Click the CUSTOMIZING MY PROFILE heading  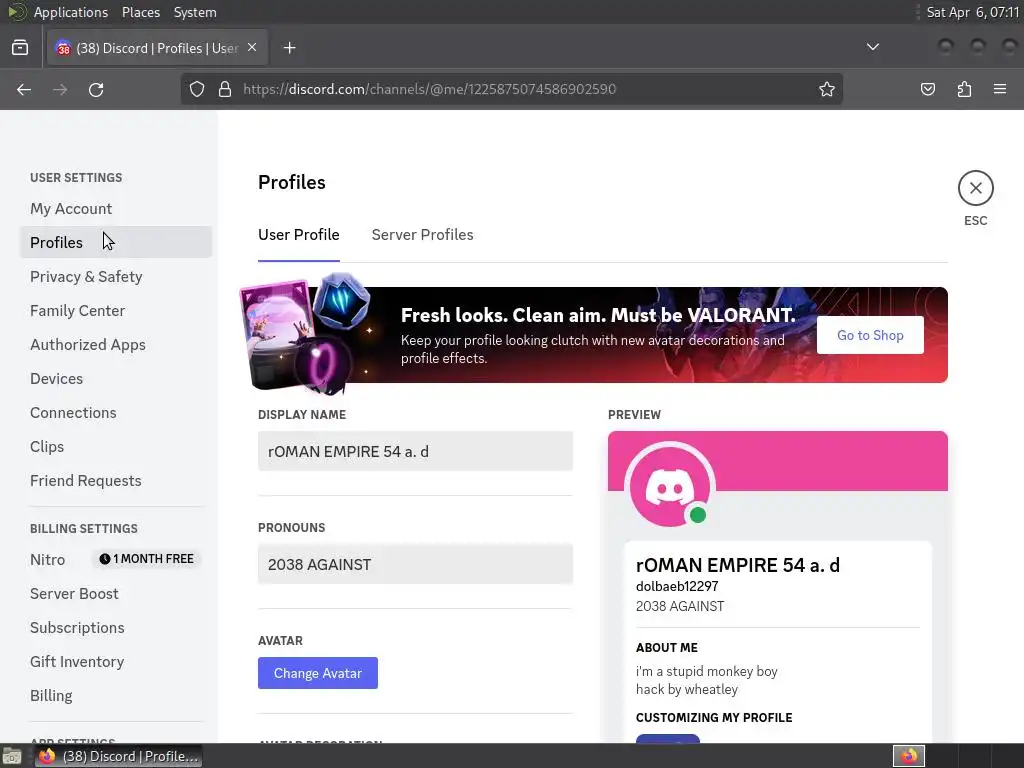coord(714,718)
